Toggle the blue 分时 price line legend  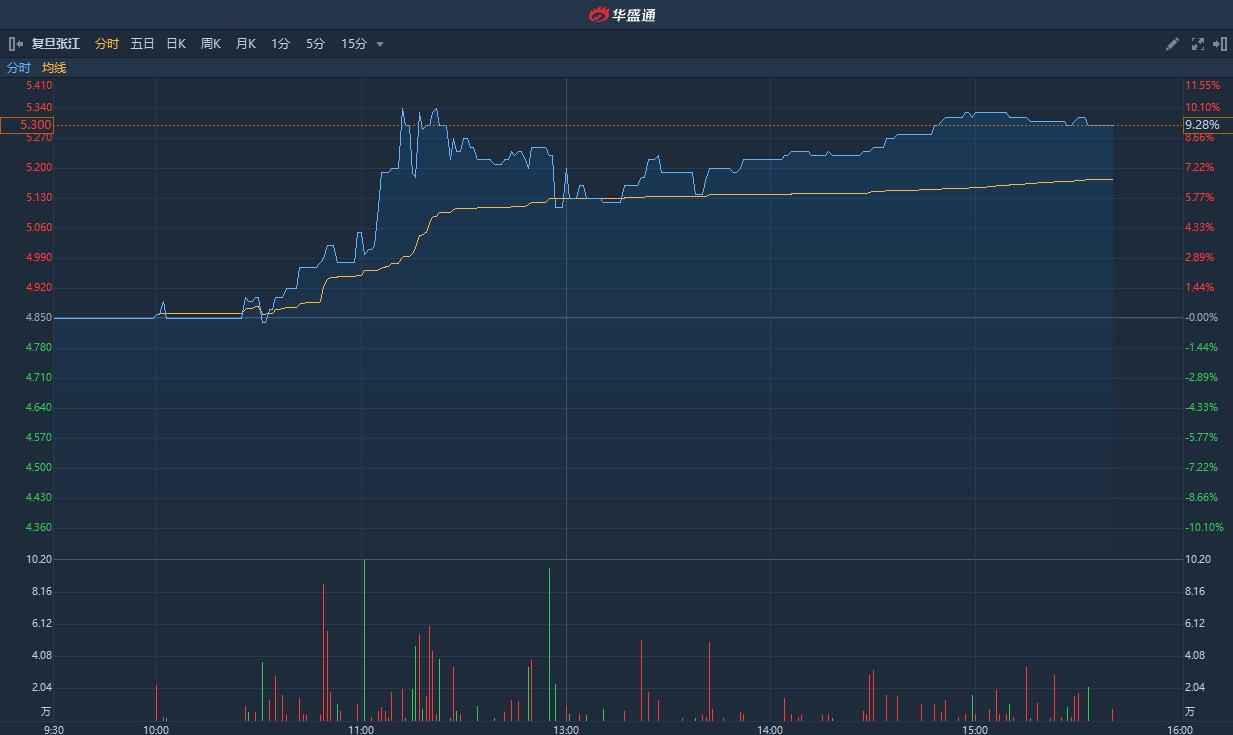pos(19,68)
